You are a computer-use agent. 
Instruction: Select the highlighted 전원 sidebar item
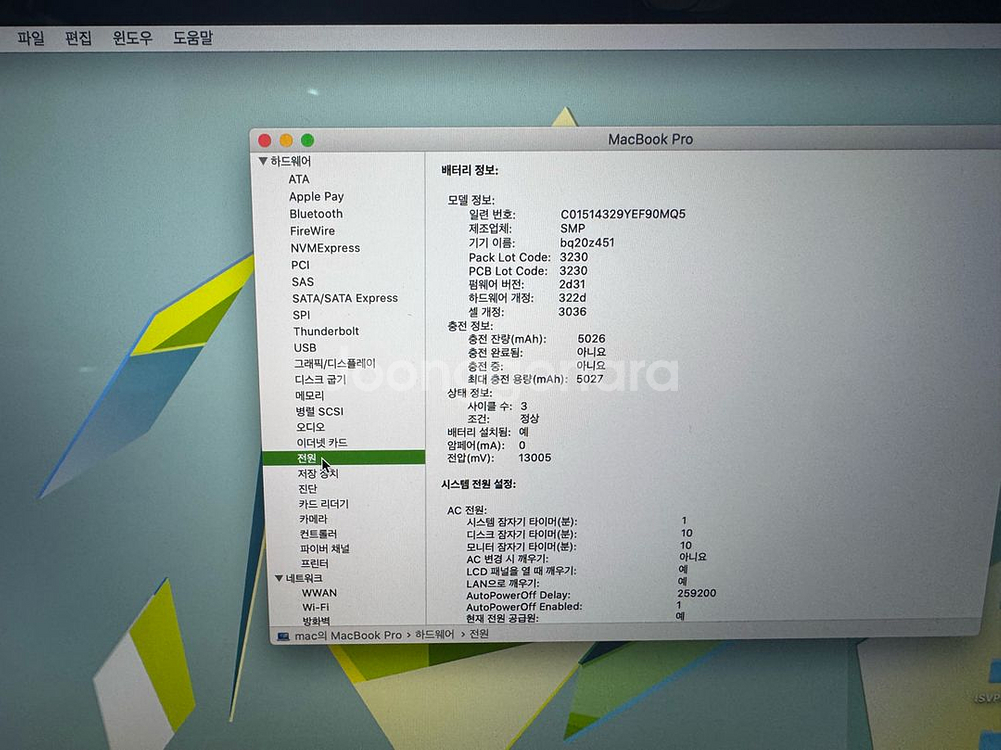point(343,458)
